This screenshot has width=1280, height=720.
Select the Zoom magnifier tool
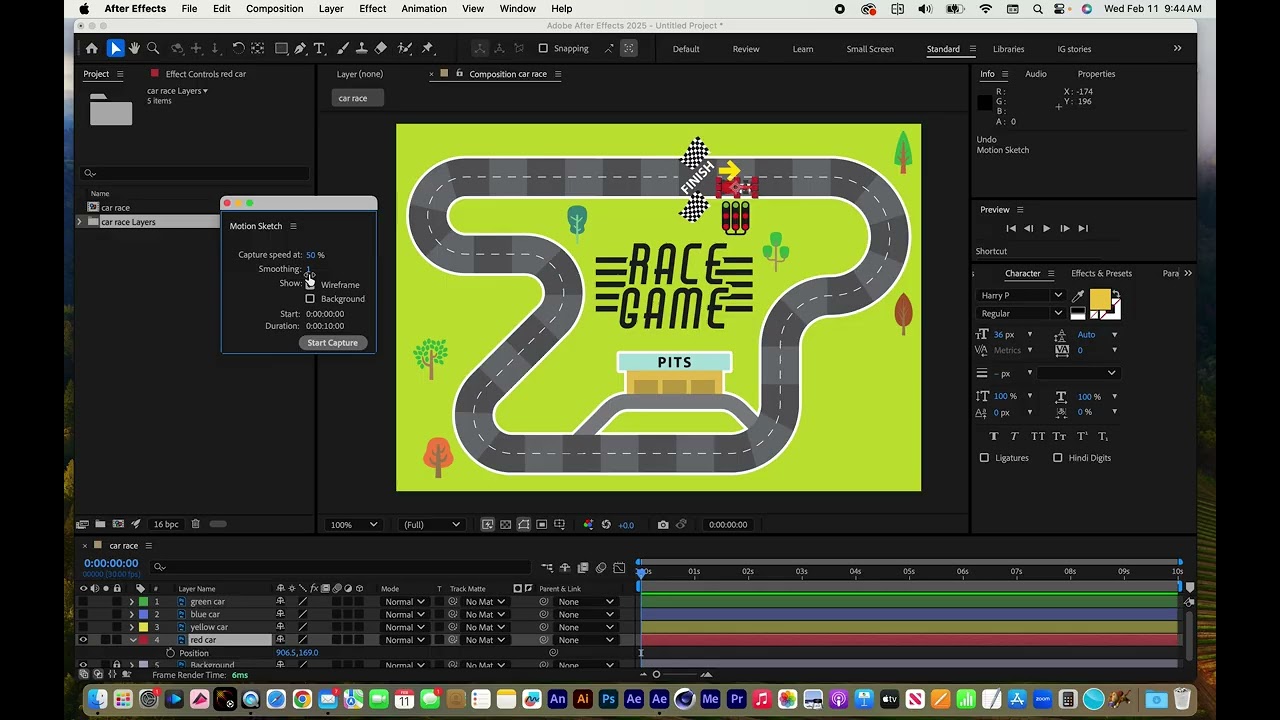pyautogui.click(x=153, y=48)
